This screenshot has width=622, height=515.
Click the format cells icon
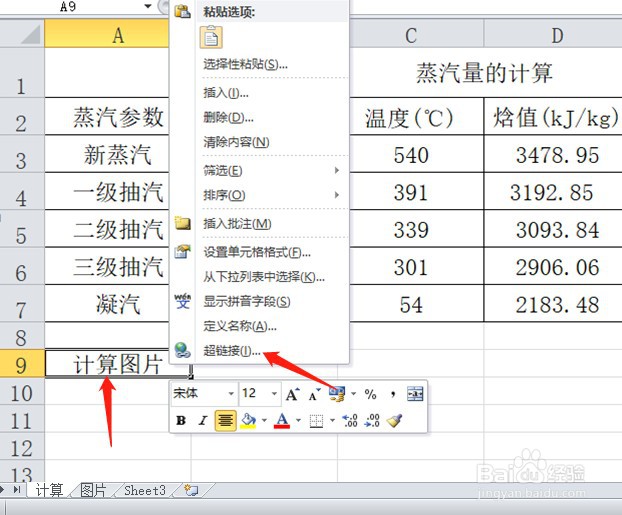[182, 252]
